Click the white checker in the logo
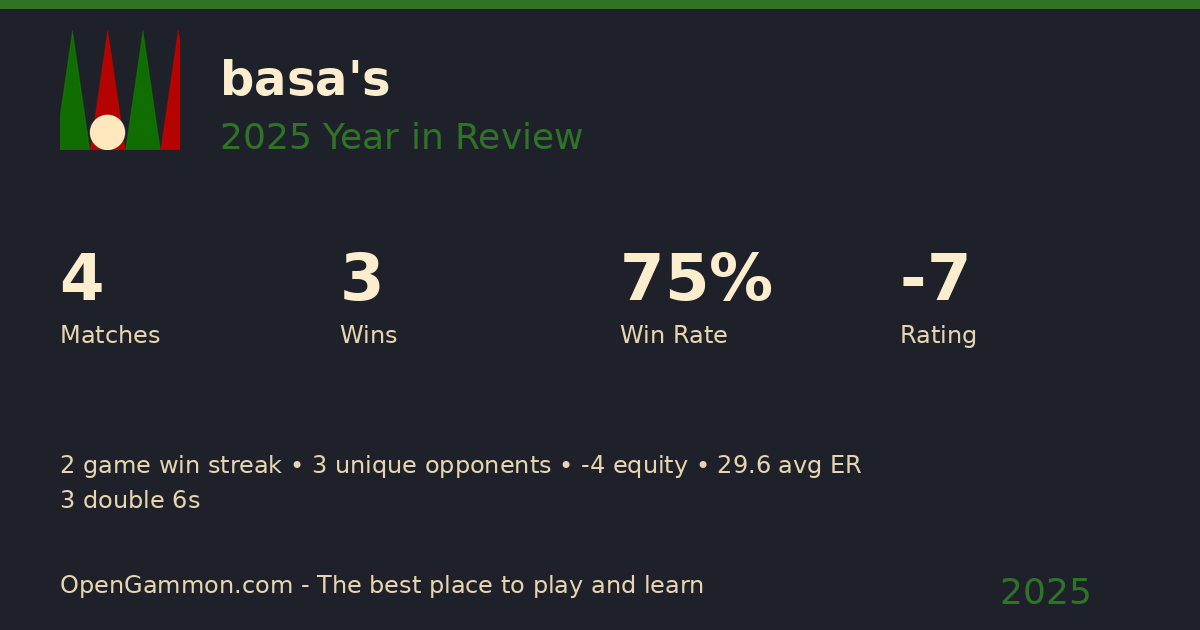Image resolution: width=1200 pixels, height=630 pixels. (x=107, y=132)
